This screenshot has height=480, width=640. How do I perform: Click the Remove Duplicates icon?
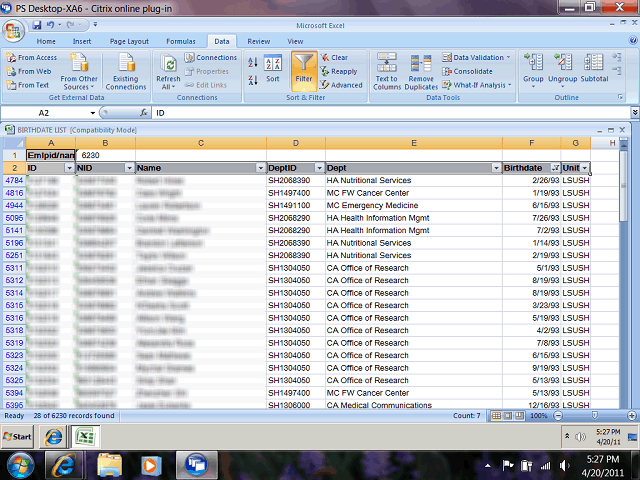coord(421,70)
